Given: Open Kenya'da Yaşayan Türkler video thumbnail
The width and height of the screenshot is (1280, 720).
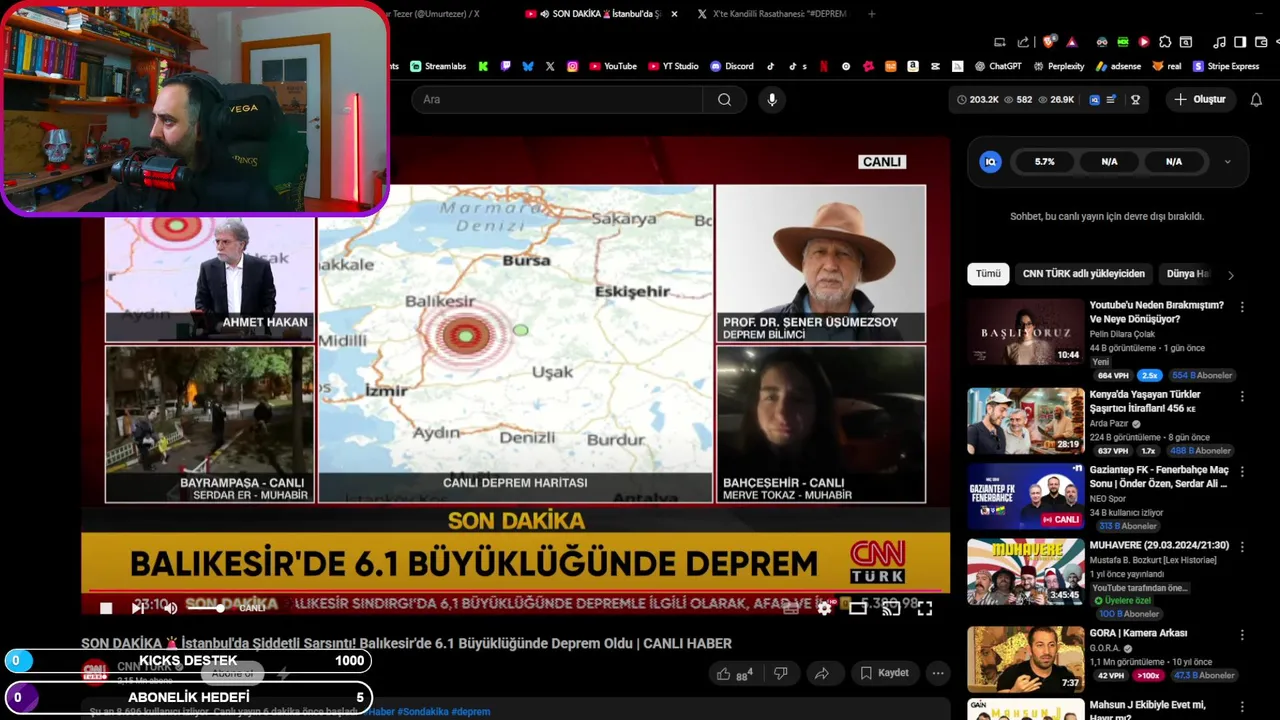Looking at the screenshot, I should point(1025,421).
